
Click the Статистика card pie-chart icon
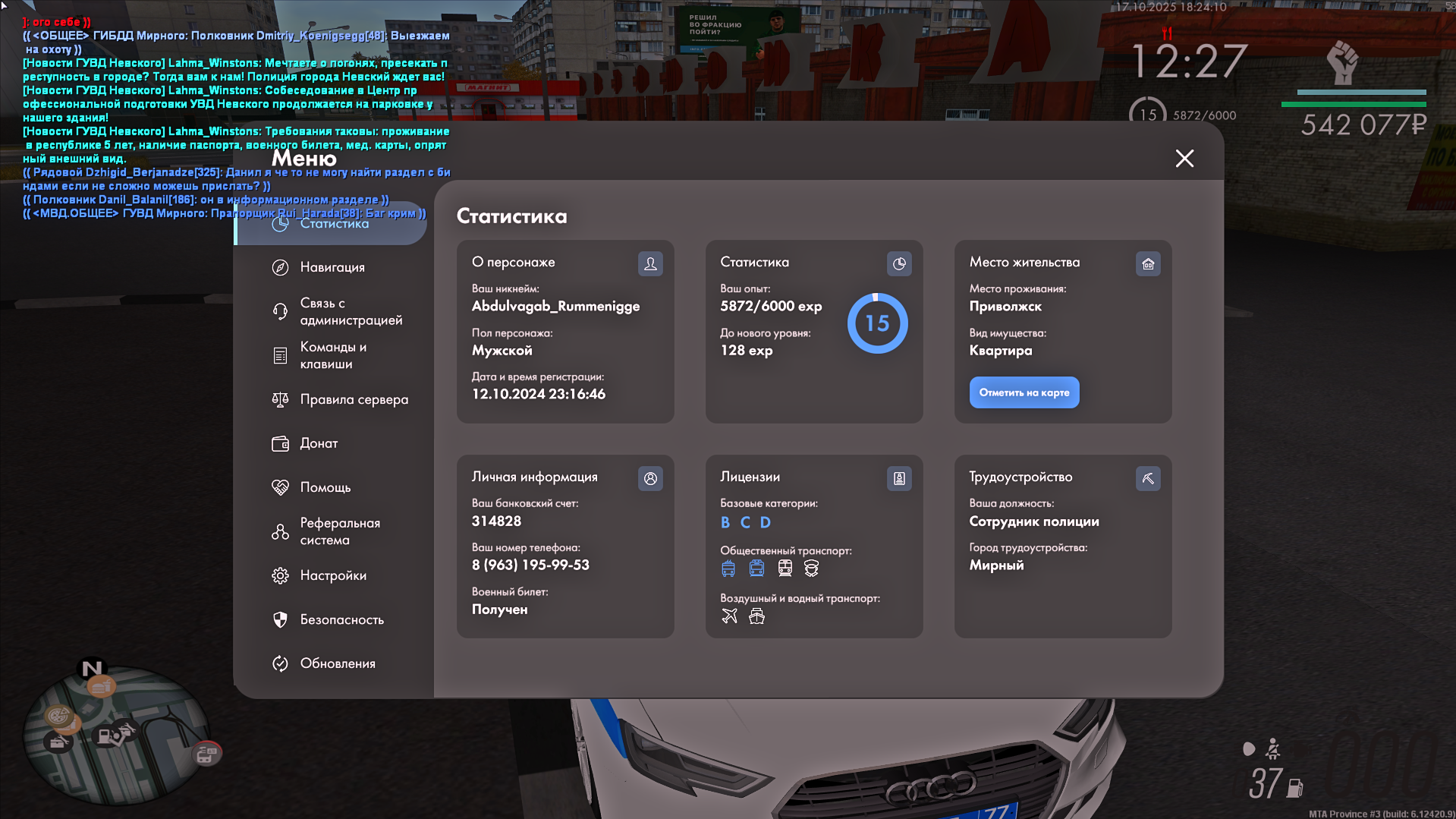coord(899,263)
